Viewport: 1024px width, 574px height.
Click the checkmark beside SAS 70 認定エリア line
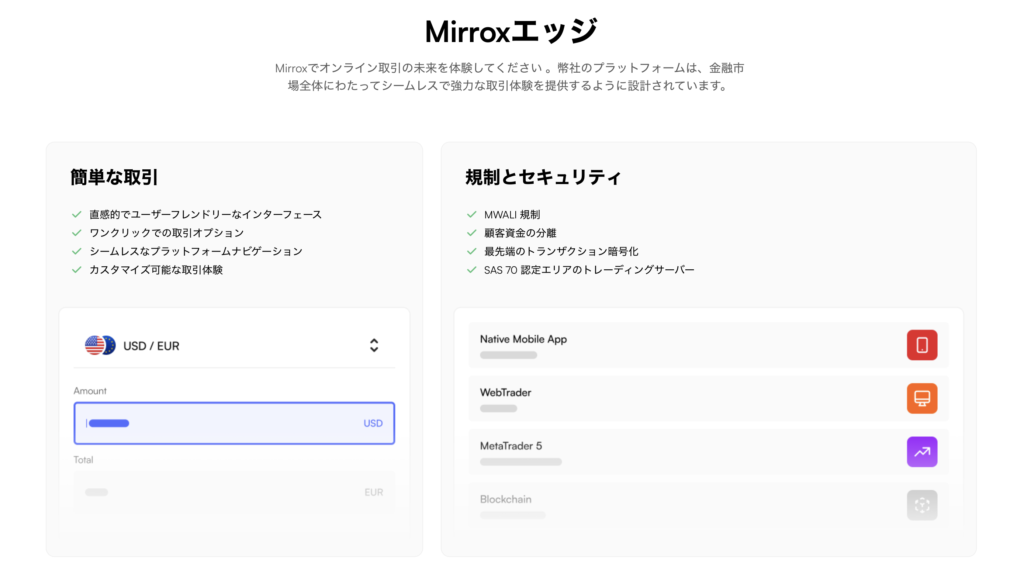(472, 270)
